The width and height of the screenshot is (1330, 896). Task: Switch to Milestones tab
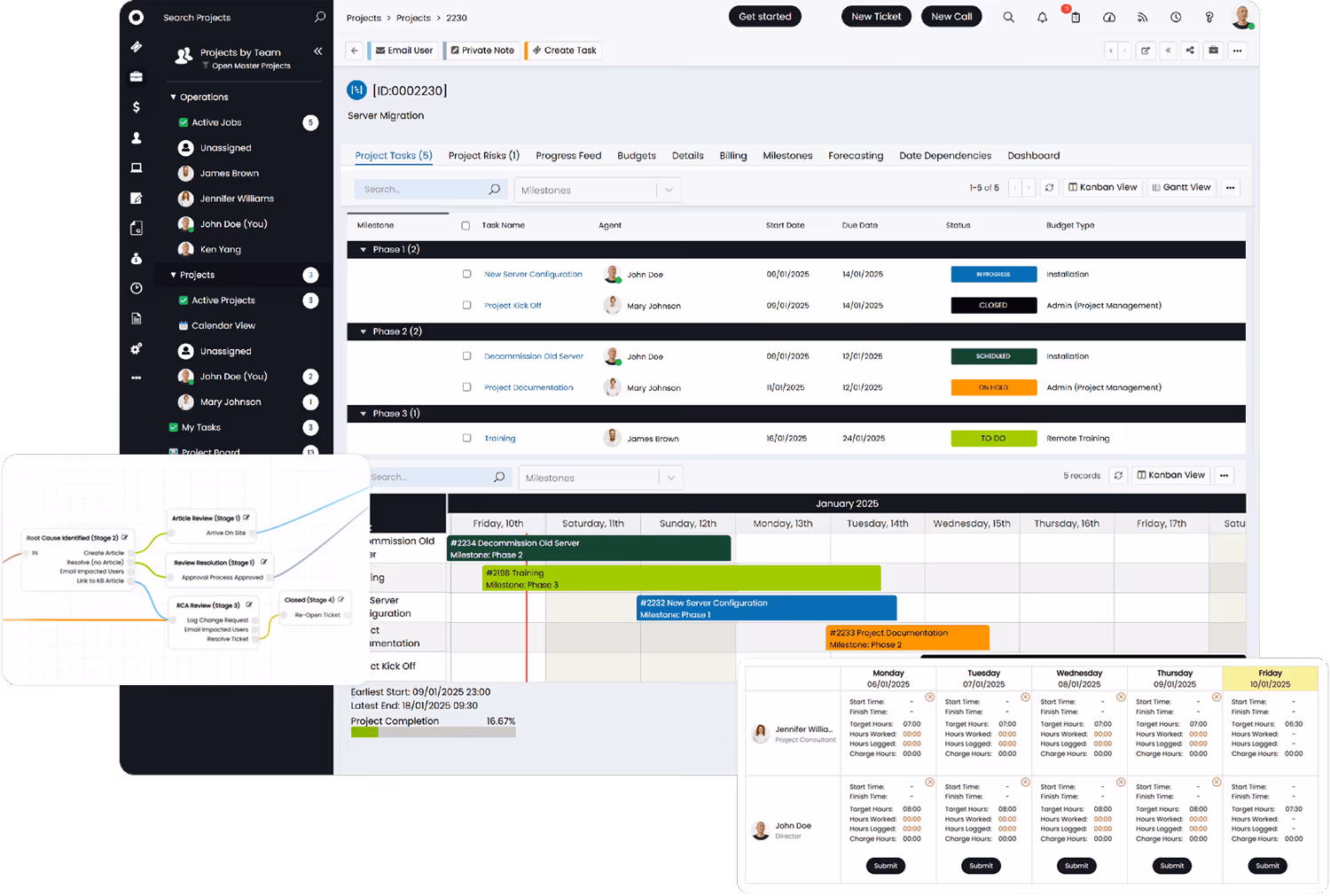coord(787,155)
